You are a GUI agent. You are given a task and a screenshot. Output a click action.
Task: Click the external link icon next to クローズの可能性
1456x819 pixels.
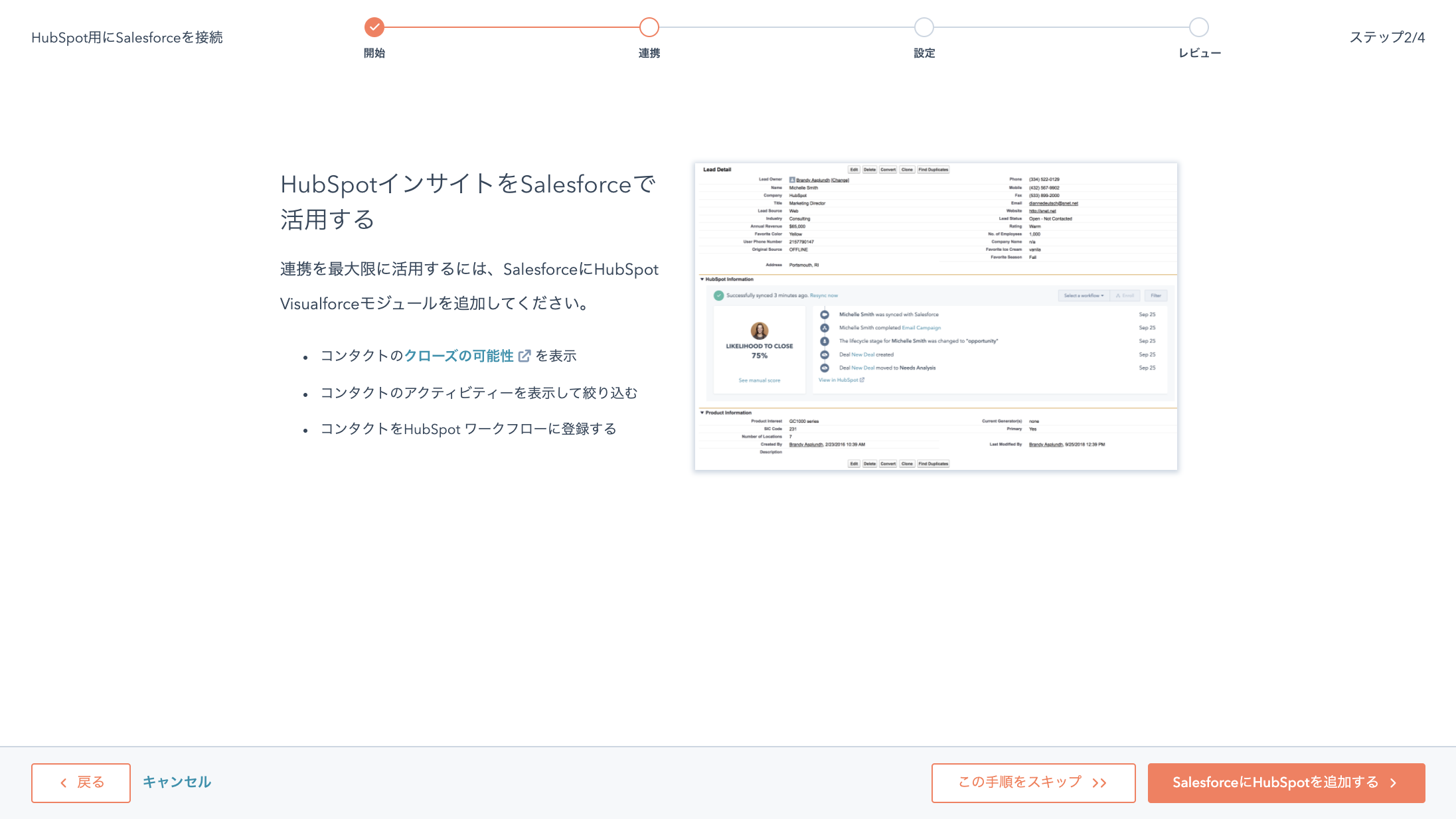(525, 356)
